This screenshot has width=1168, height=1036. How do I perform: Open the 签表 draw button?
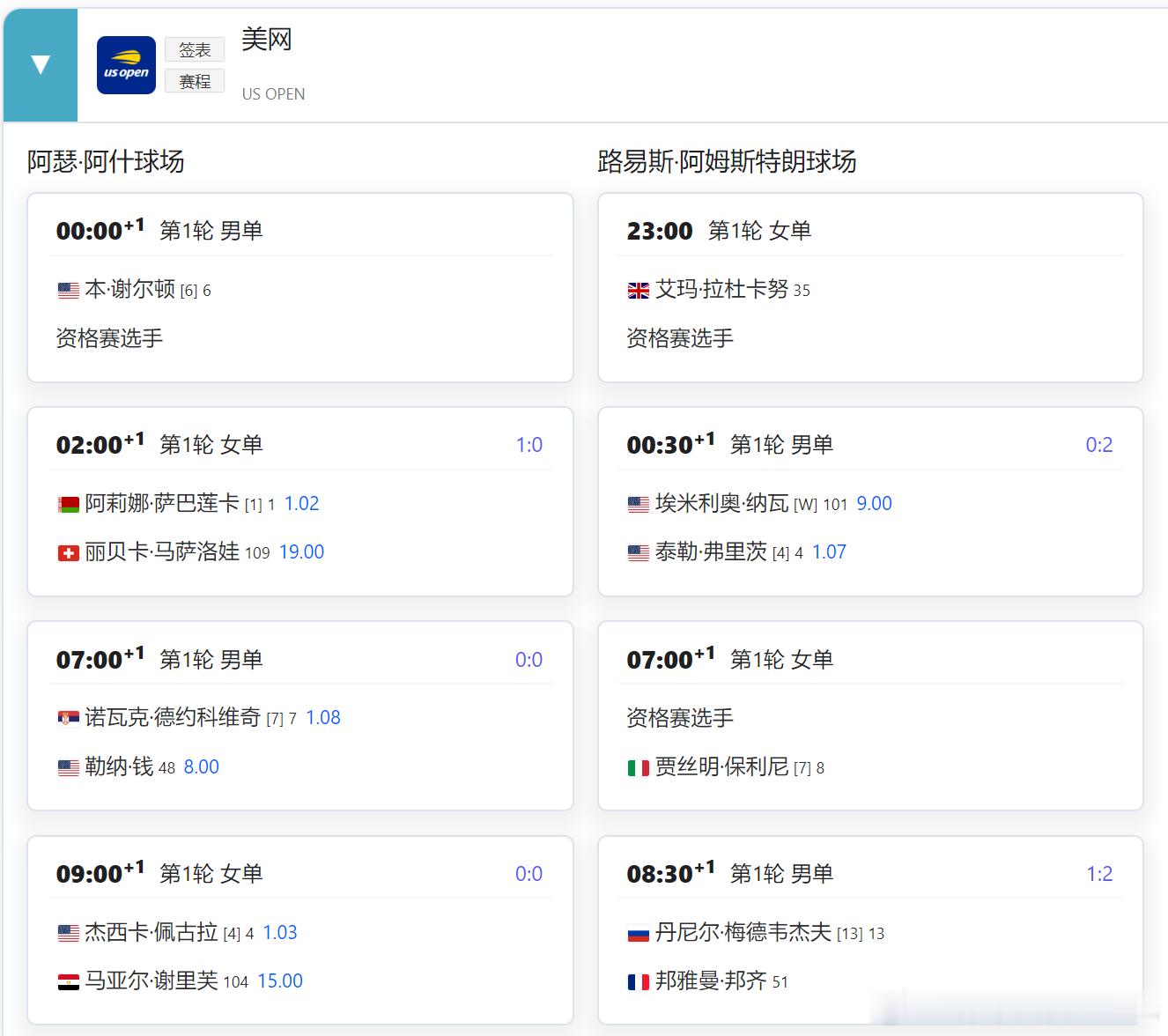(195, 50)
